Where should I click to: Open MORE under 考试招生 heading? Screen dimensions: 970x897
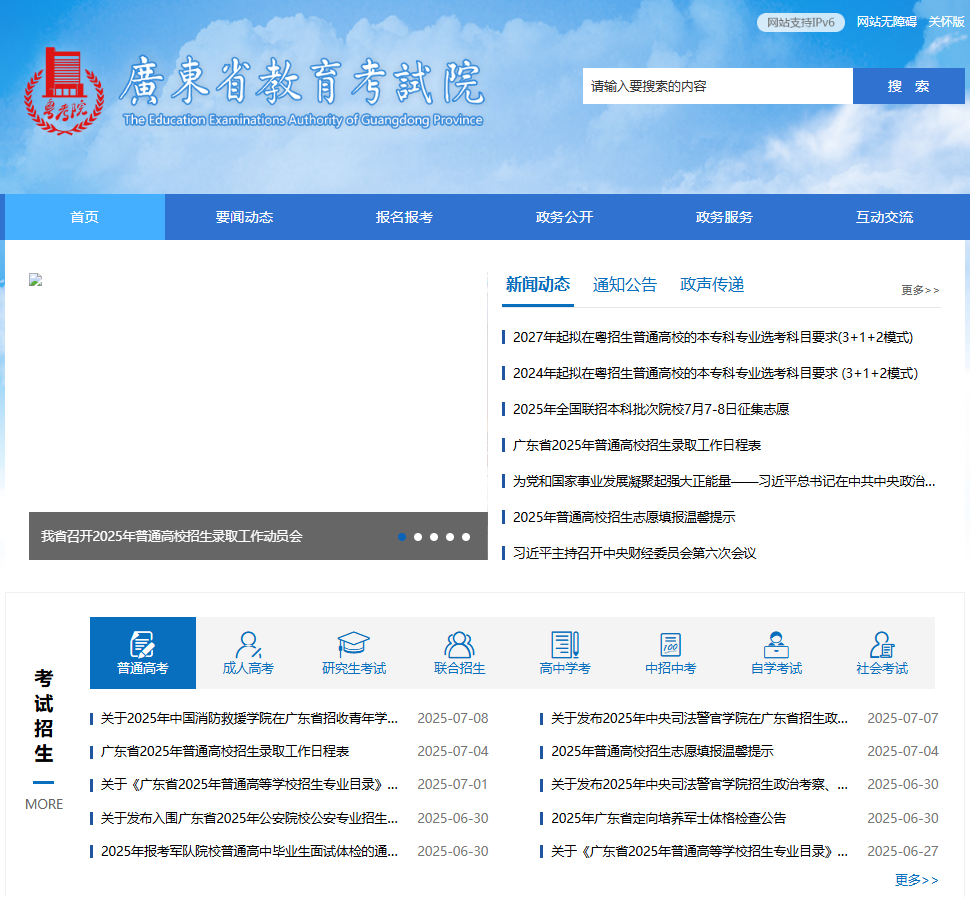click(x=44, y=804)
